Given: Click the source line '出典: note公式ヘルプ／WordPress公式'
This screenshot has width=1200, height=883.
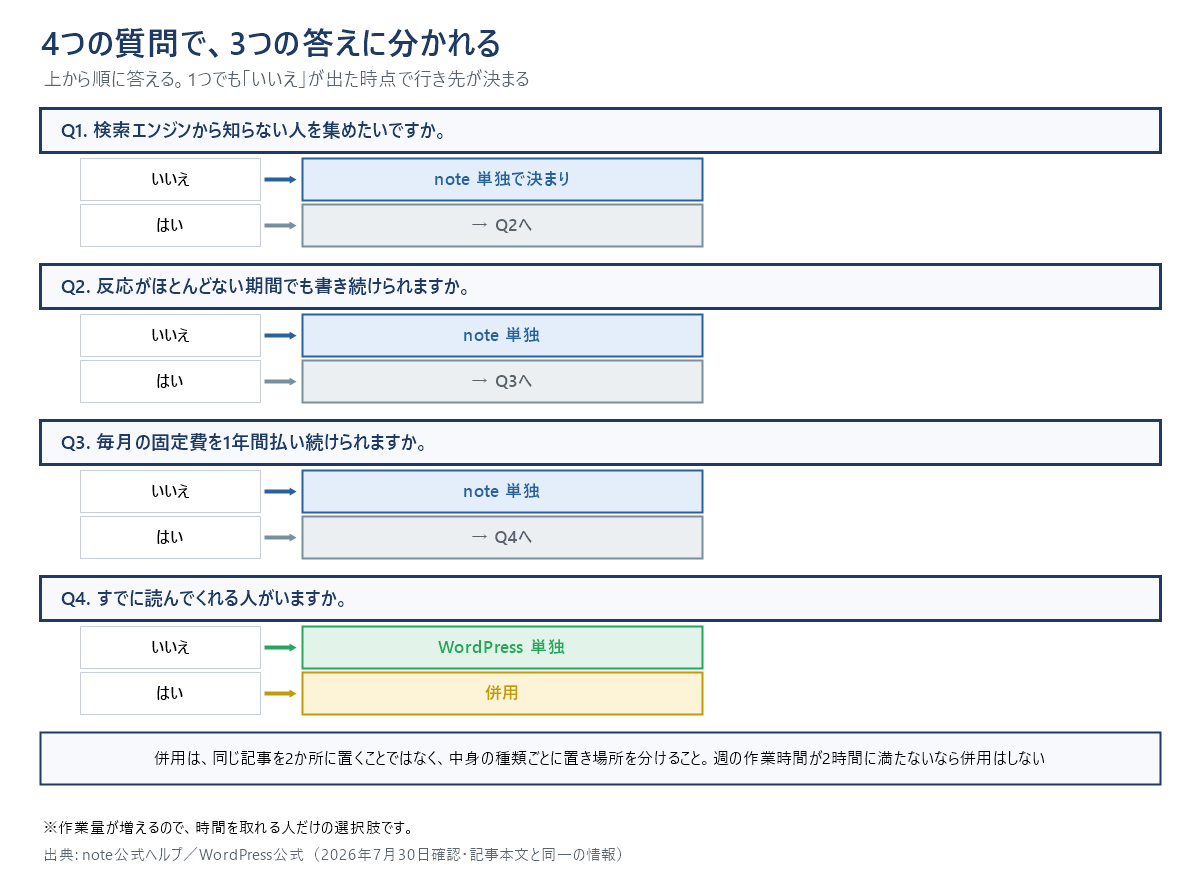Looking at the screenshot, I should click(x=335, y=854).
